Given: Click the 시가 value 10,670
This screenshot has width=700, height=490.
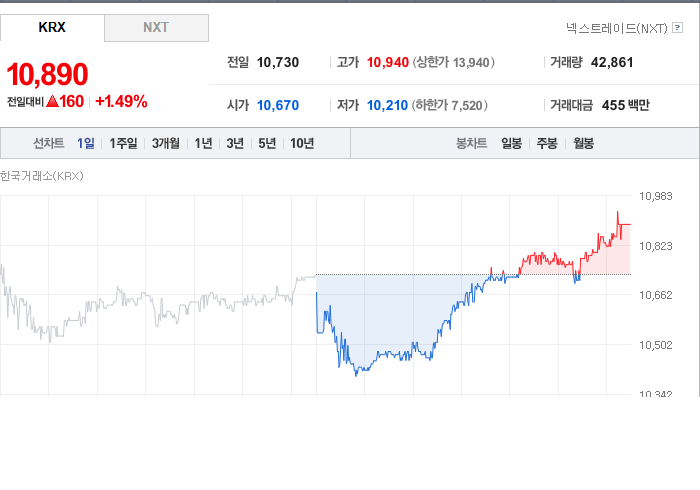Looking at the screenshot, I should point(278,105).
